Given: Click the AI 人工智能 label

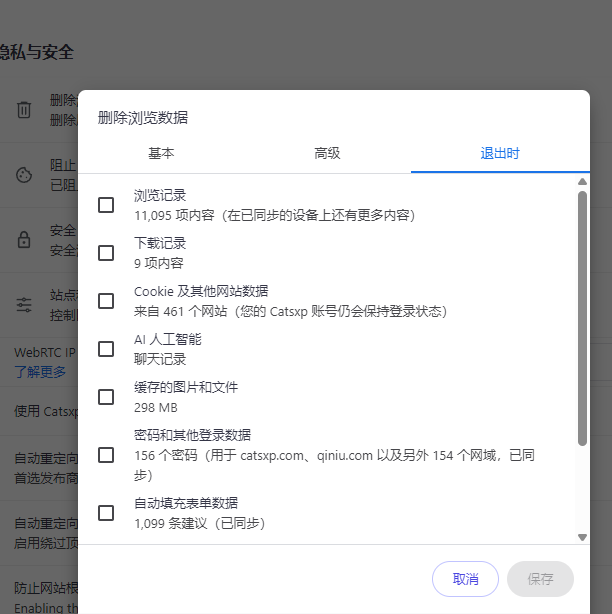Looking at the screenshot, I should 168,339.
